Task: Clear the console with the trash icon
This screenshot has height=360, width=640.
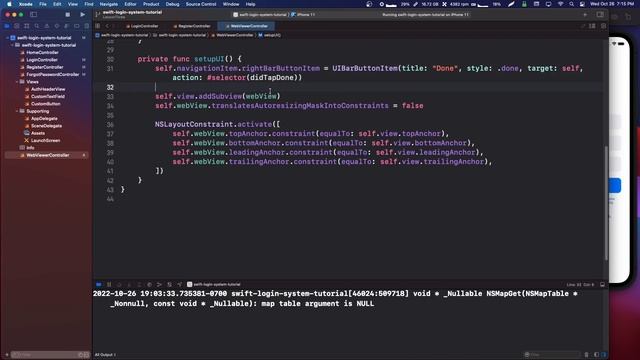Action: coord(587,355)
